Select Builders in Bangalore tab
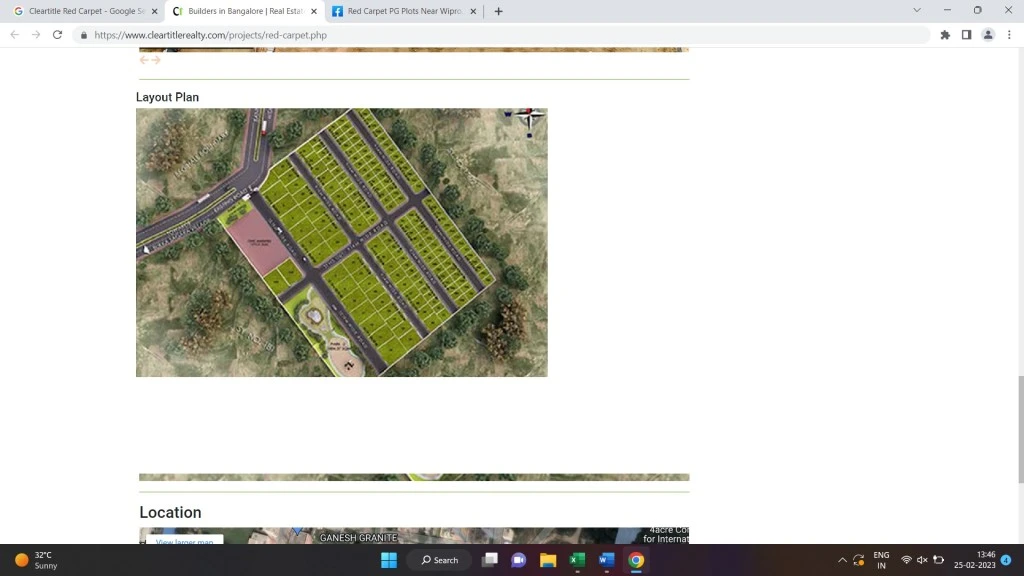Viewport: 1024px width, 576px height. pyautogui.click(x=245, y=11)
